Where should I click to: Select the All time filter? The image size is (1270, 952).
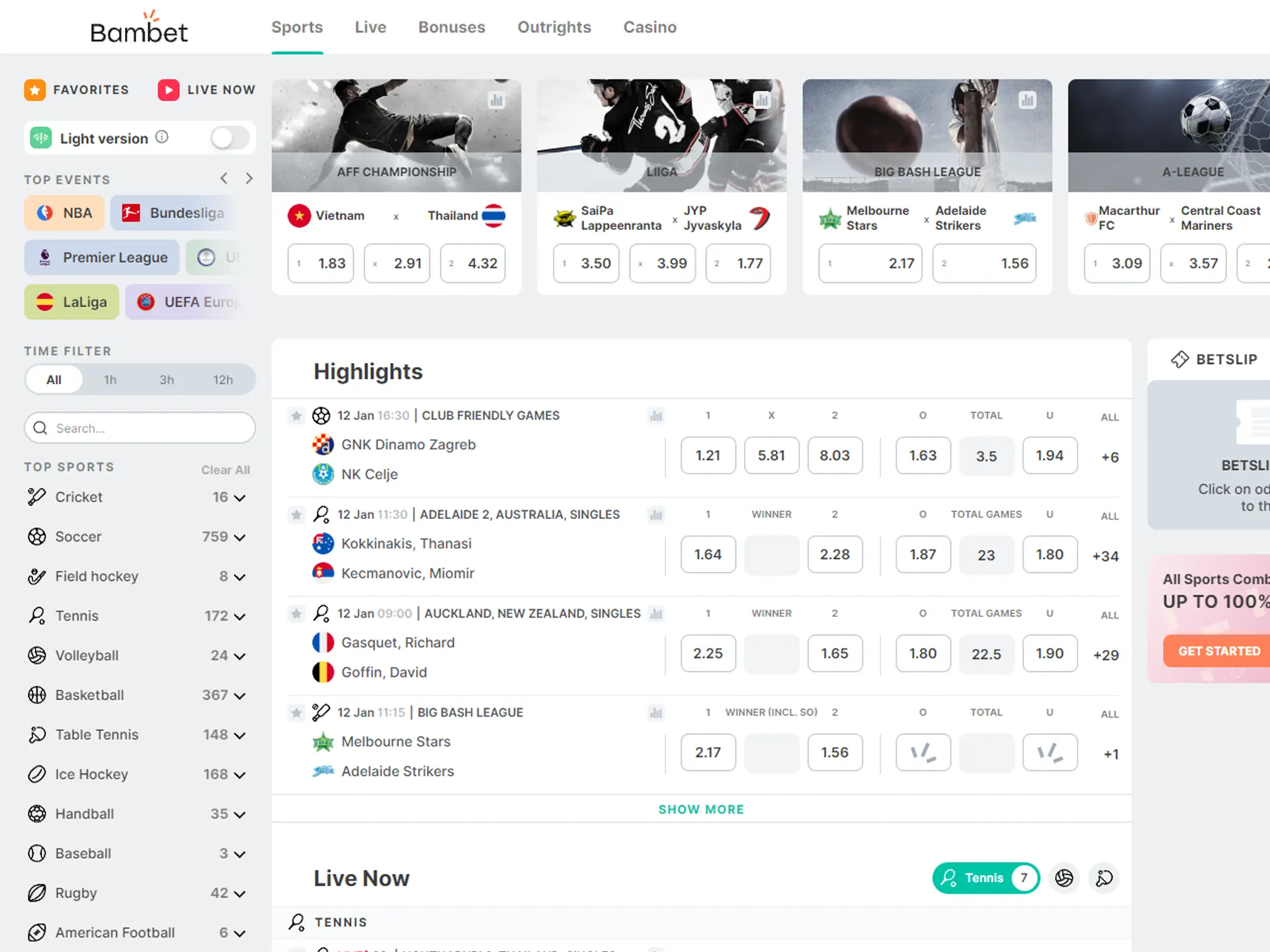54,379
